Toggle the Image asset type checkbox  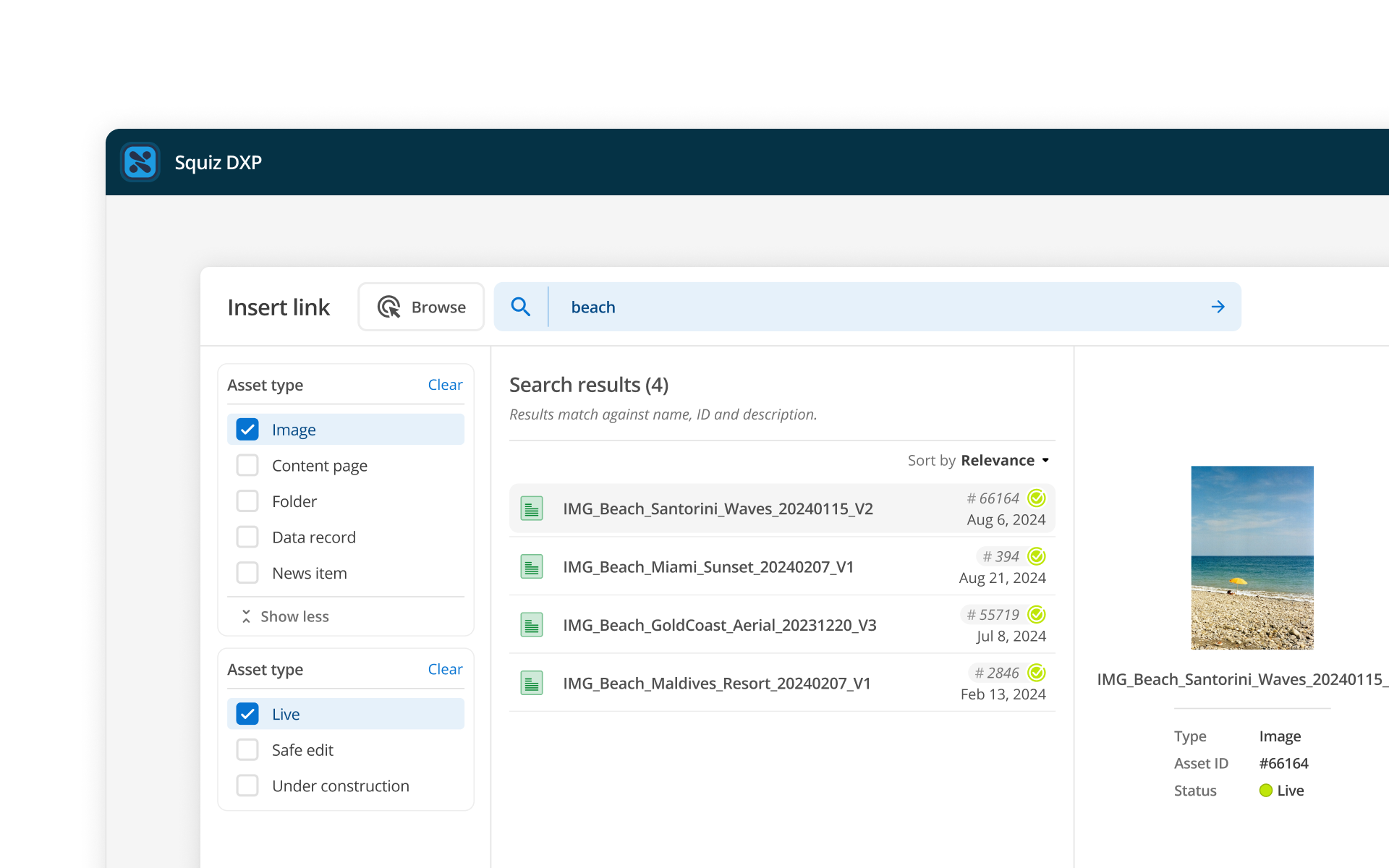point(247,429)
